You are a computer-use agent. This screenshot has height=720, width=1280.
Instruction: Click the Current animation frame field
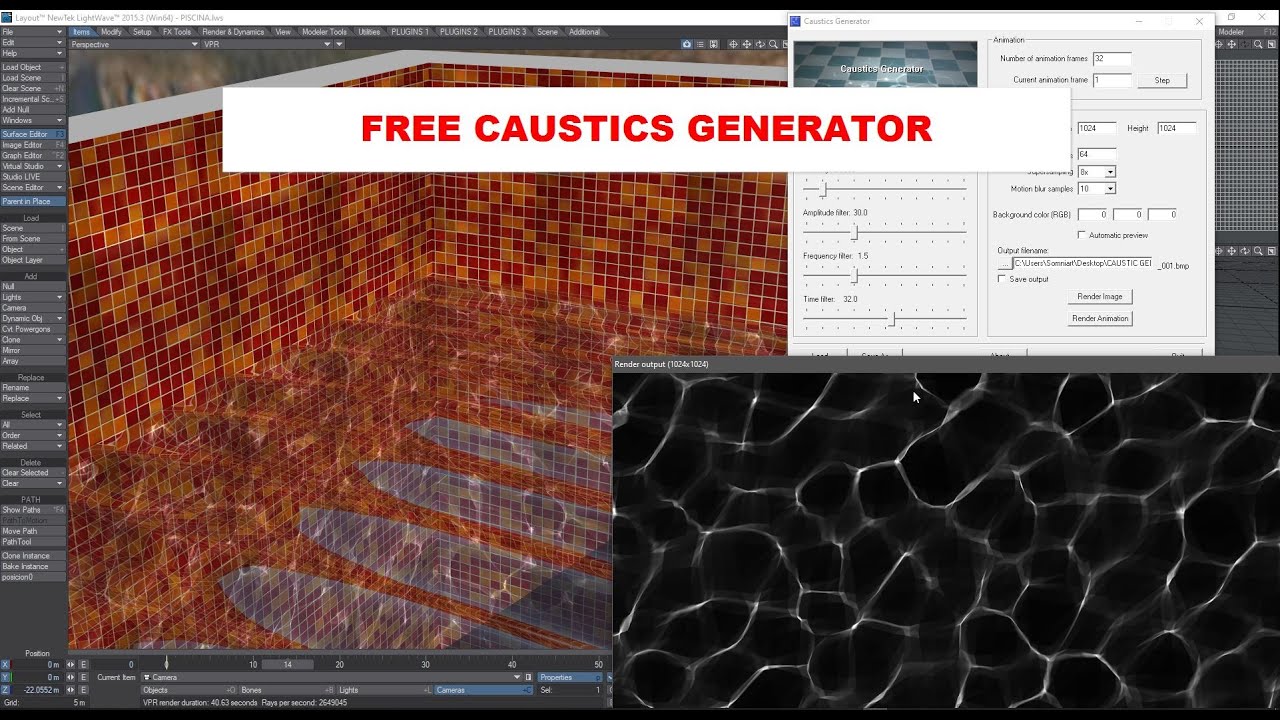pyautogui.click(x=1112, y=80)
